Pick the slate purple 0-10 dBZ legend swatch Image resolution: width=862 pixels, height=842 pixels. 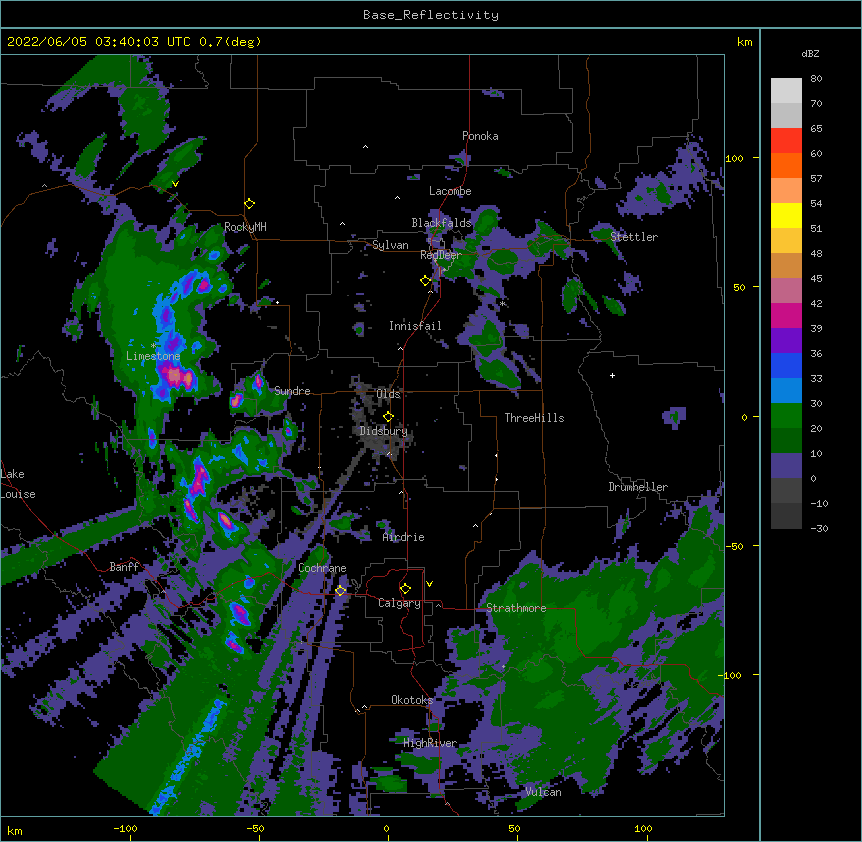point(786,466)
